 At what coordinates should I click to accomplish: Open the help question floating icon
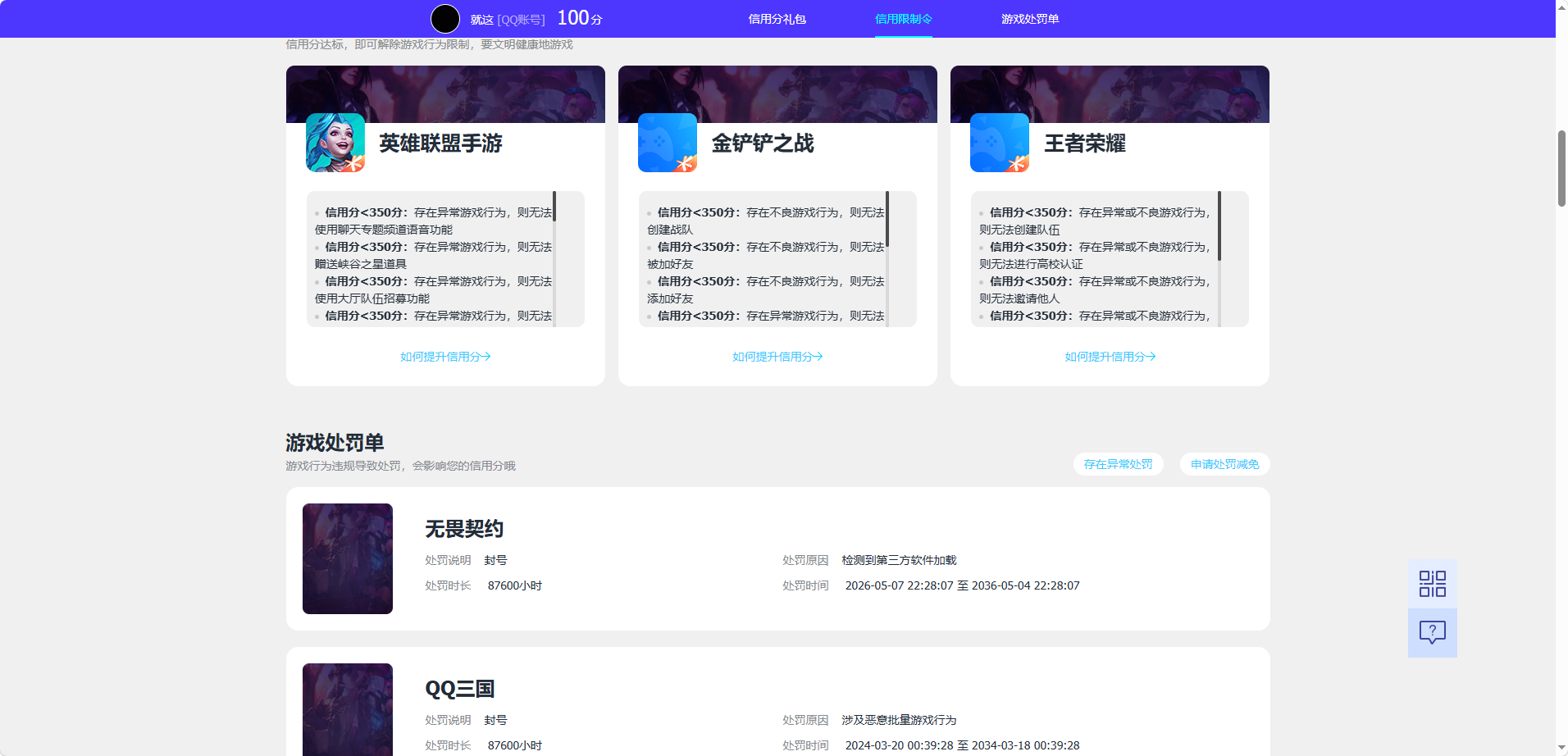(x=1433, y=633)
